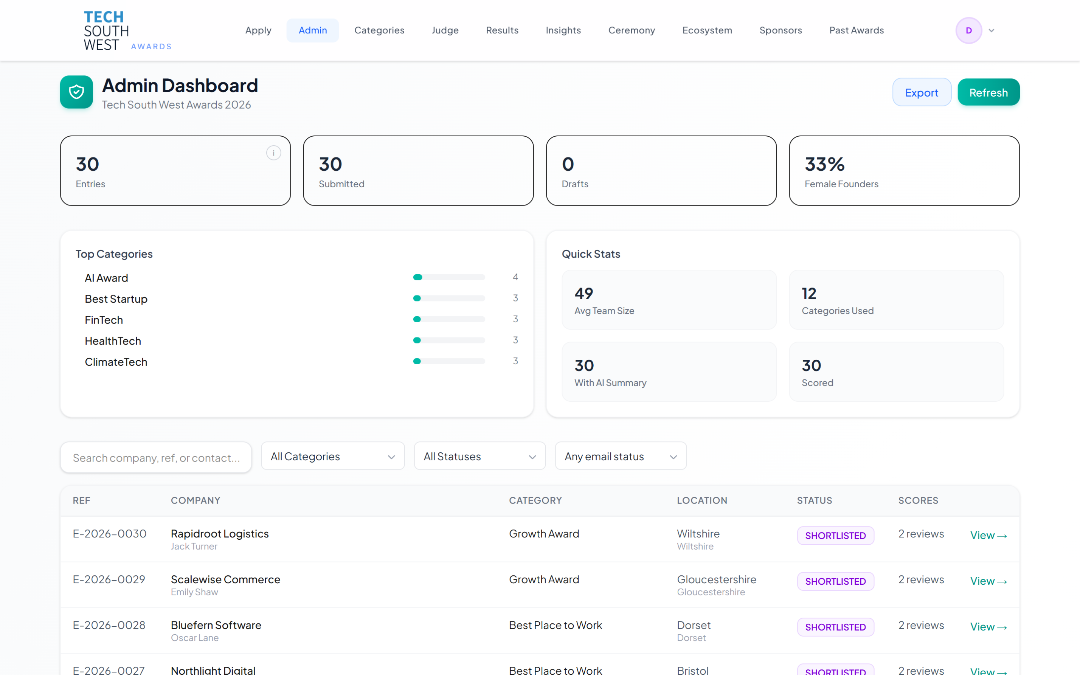Click reference E-2026-0028
Image resolution: width=1080 pixels, height=675 pixels.
[x=109, y=625]
